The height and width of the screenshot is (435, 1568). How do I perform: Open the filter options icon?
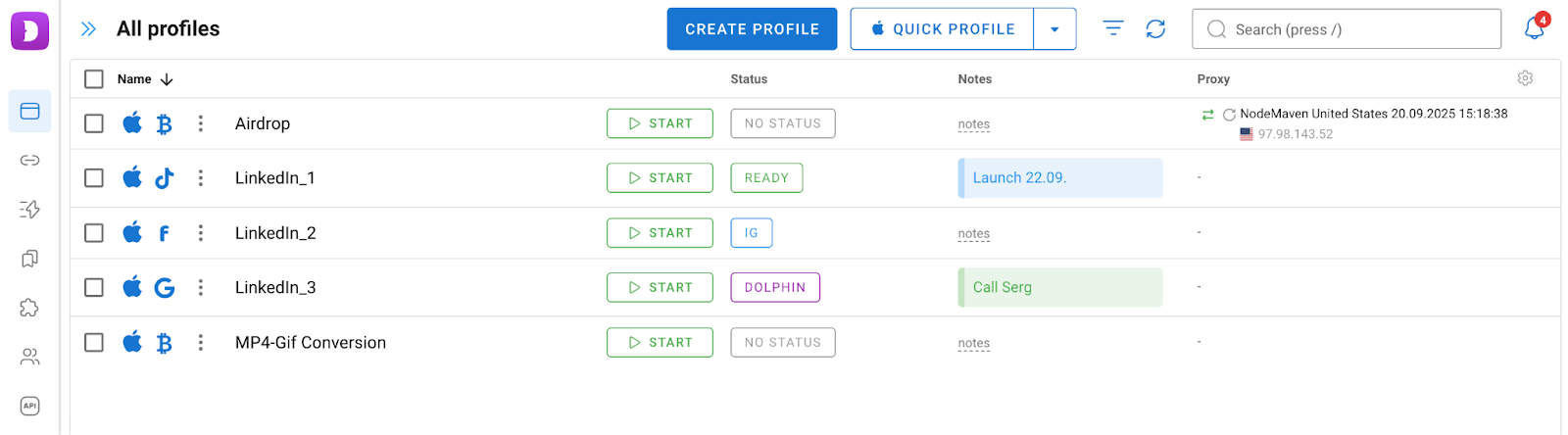coord(1113,28)
